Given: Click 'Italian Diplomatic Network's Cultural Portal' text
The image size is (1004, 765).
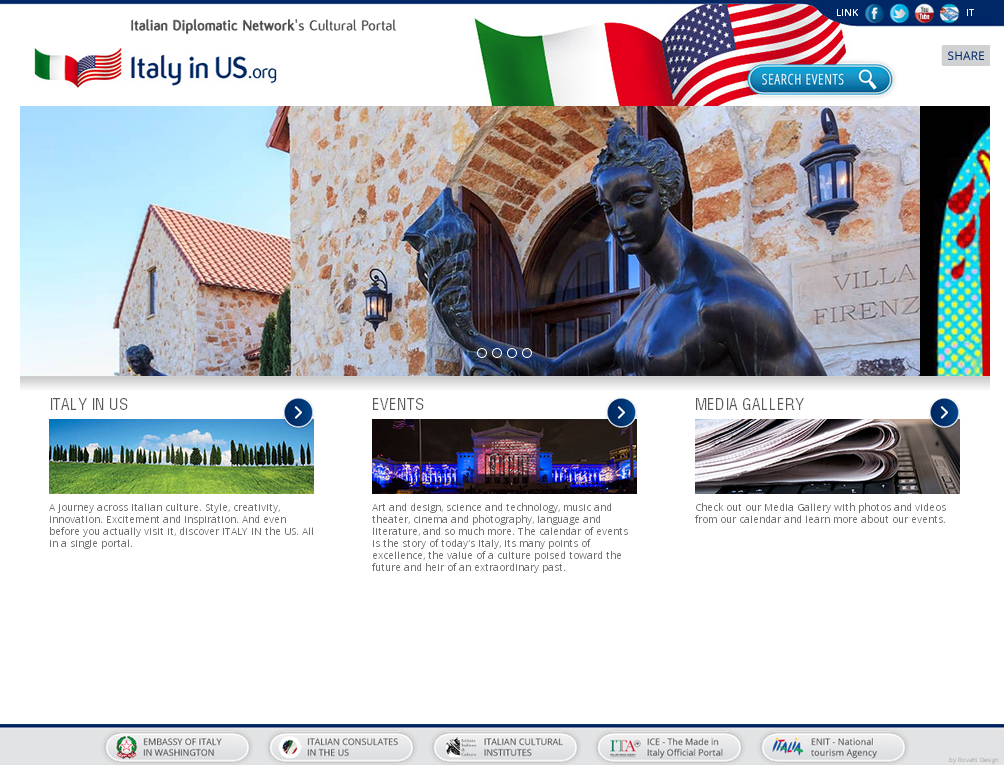Looking at the screenshot, I should 263,26.
